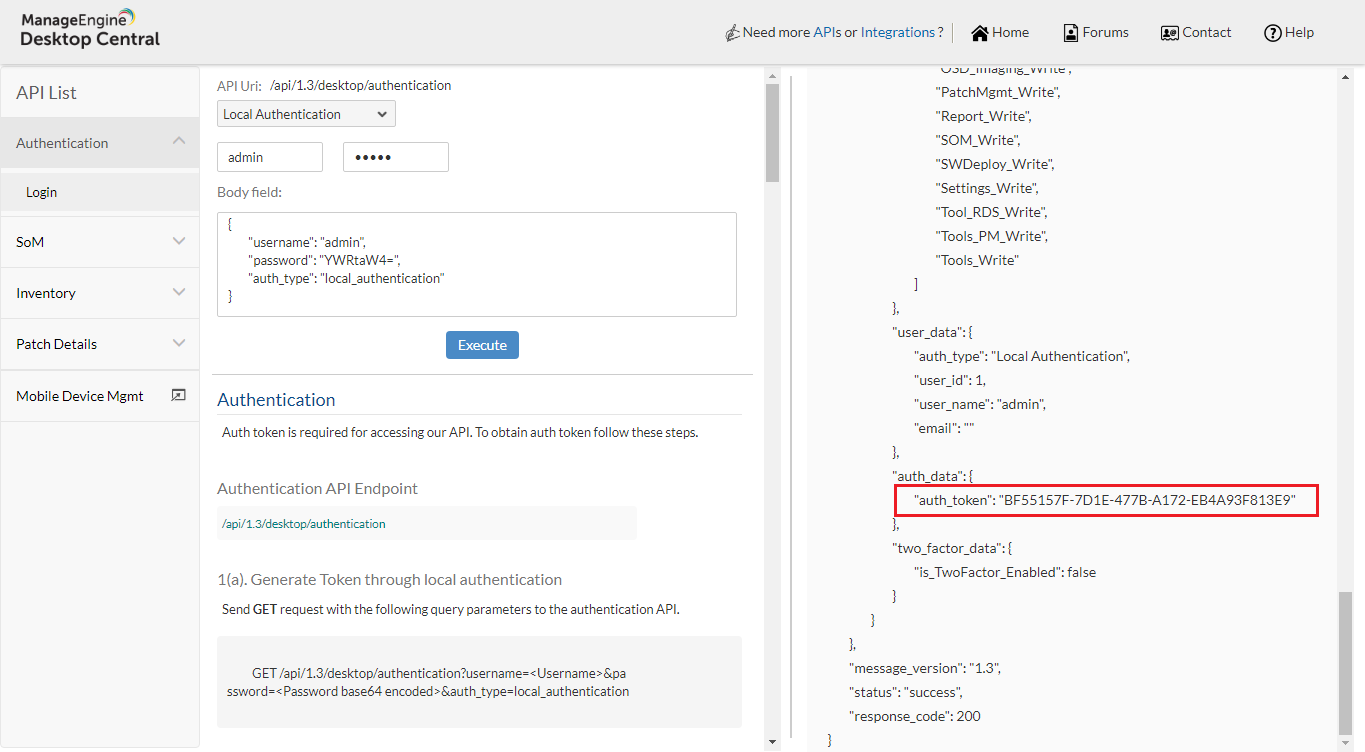
Task: Click the pen icon beside Need more APIs
Action: [733, 33]
